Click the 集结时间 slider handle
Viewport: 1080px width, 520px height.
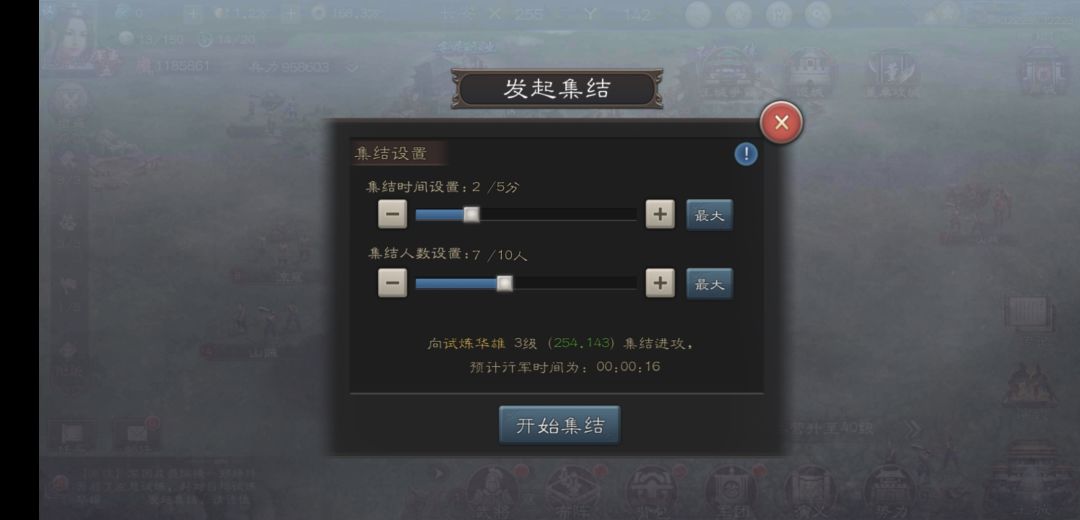471,215
